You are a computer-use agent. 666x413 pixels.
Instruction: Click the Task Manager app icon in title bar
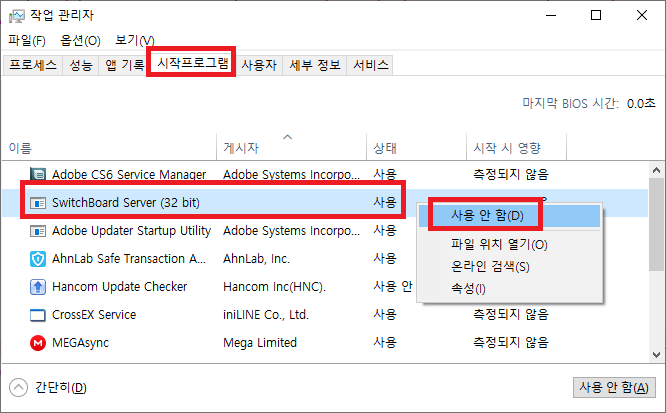pos(17,16)
